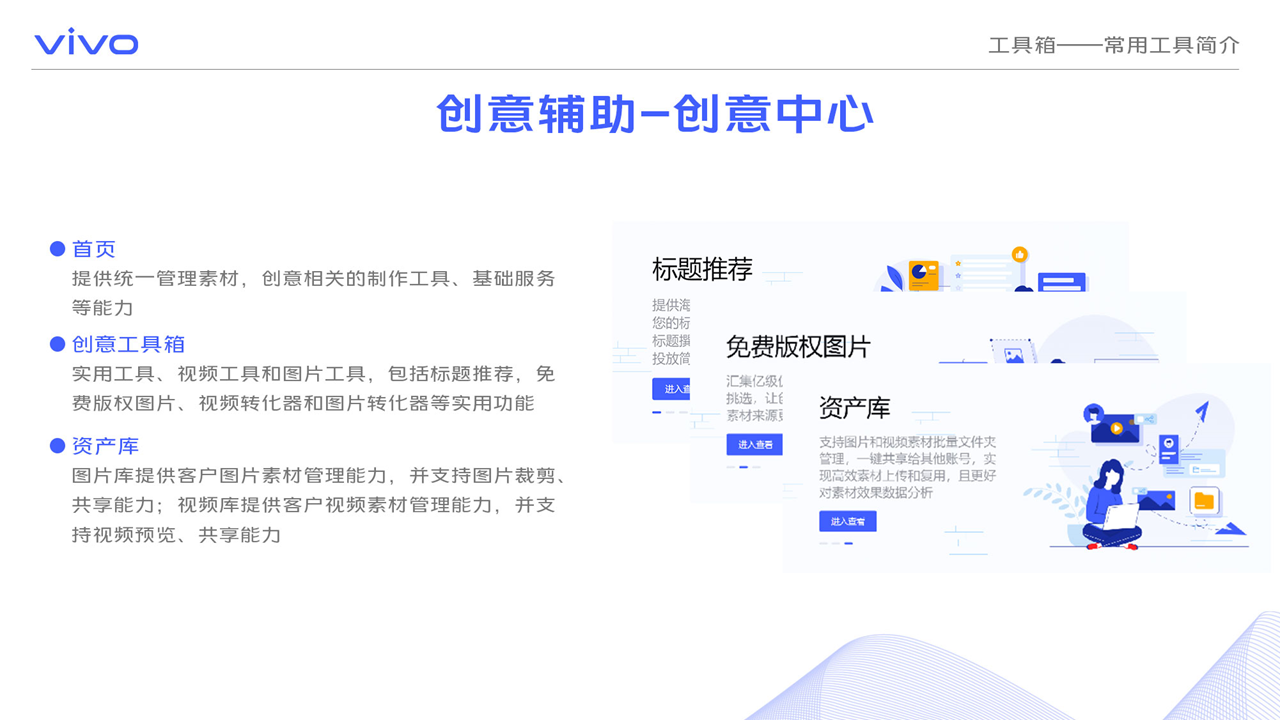Click the picture icon on 免费版权图片 card
Screen dimensions: 1280x720
click(1014, 355)
